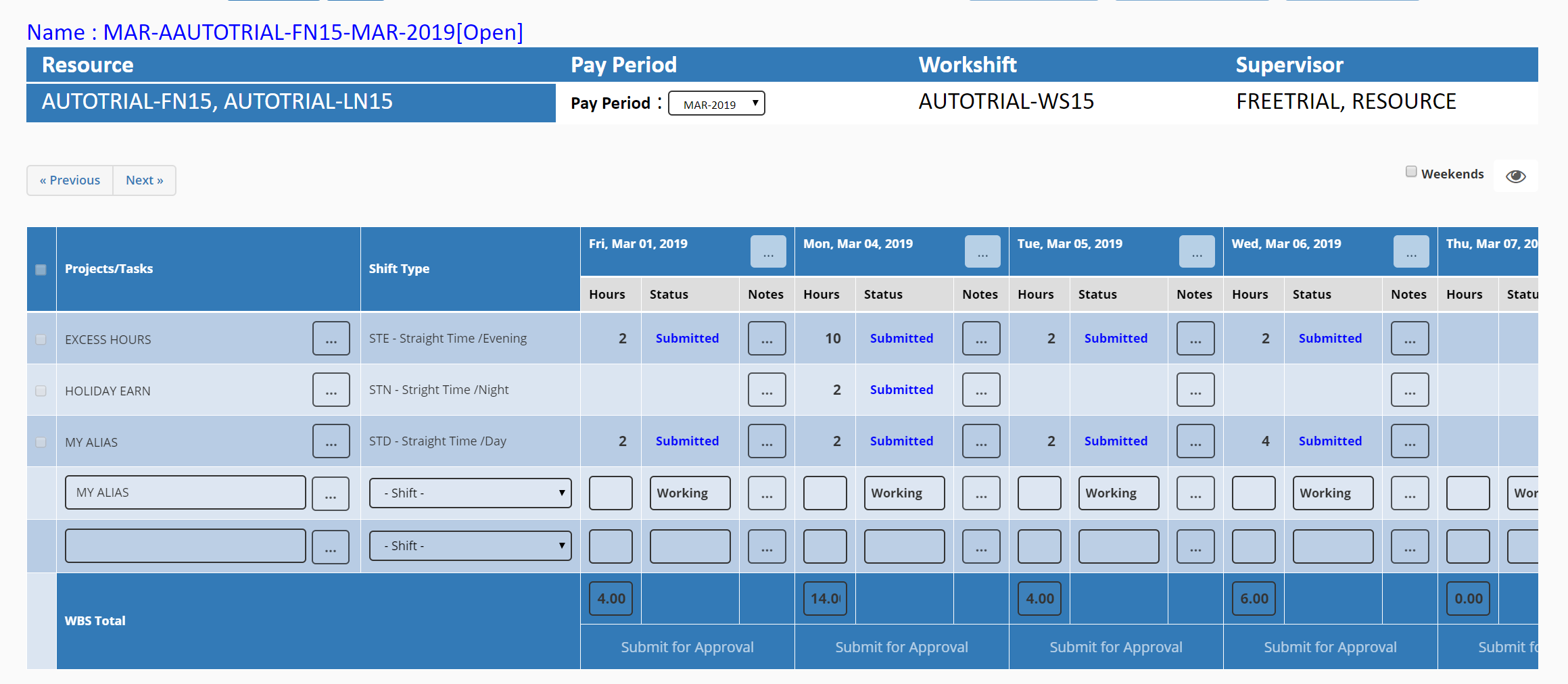Check the EXCESS HOURS row checkbox

pos(41,339)
